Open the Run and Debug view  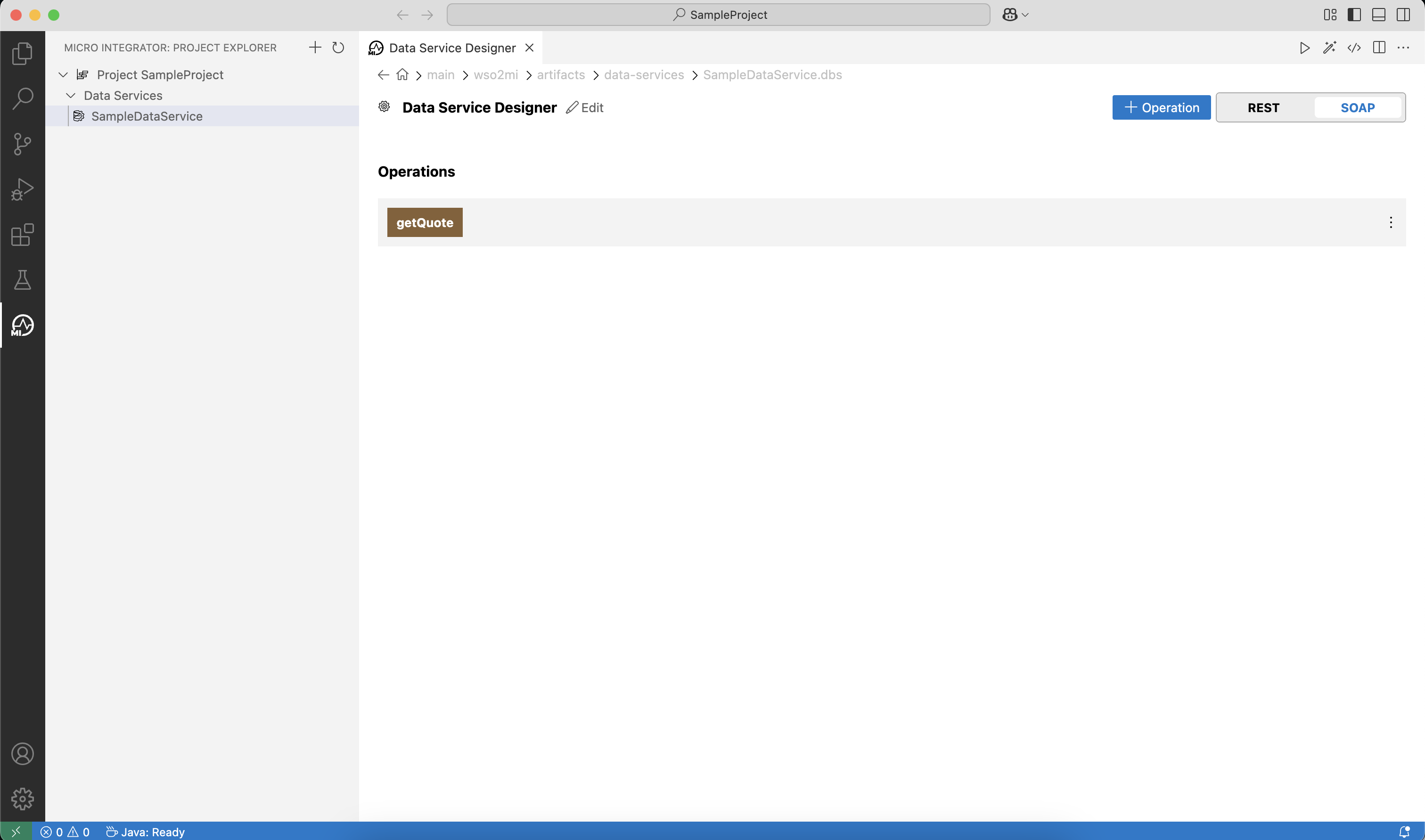click(22, 189)
